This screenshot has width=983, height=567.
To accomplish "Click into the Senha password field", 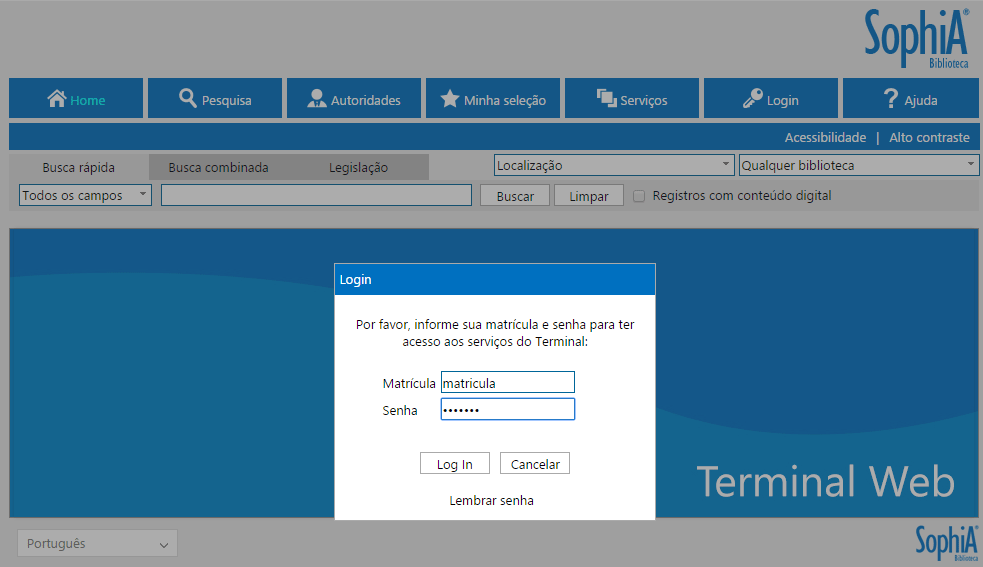I will (507, 410).
